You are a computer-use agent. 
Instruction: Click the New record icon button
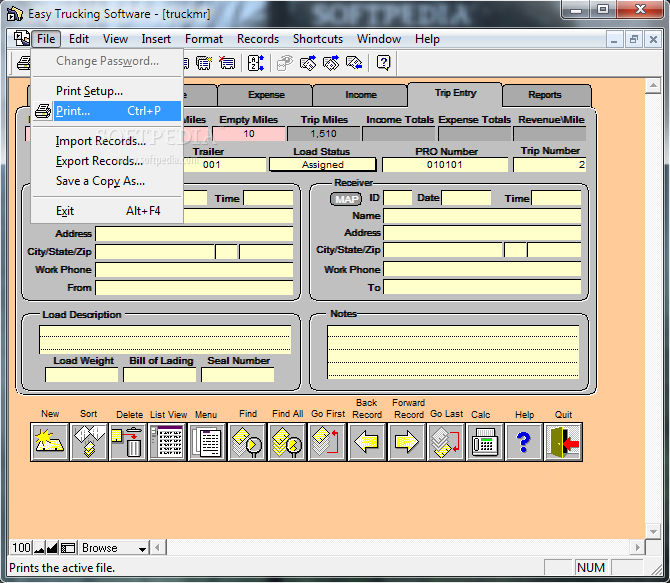pyautogui.click(x=50, y=442)
